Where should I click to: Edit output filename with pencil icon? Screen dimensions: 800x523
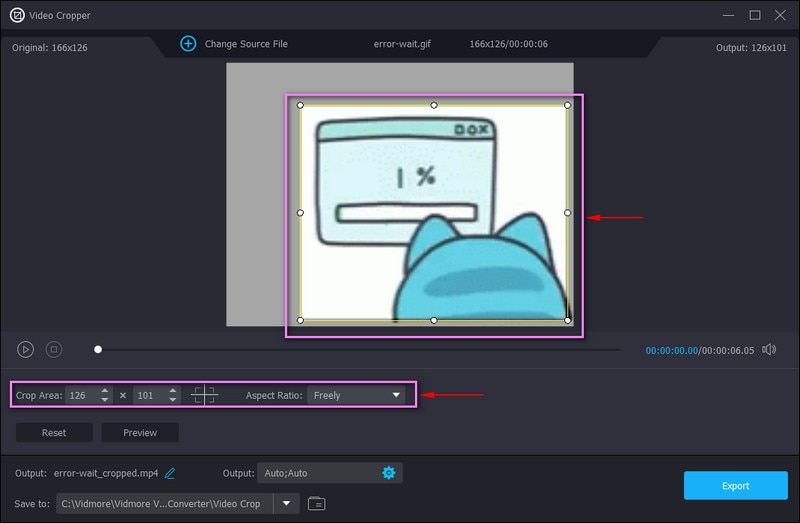[x=170, y=473]
